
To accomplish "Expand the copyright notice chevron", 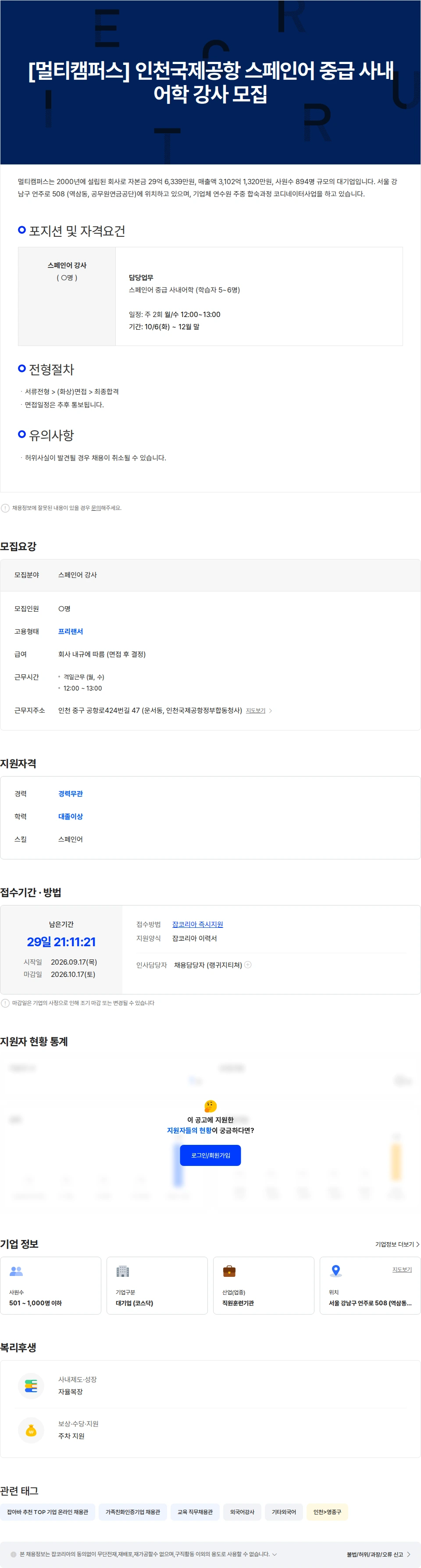I will tap(275, 1554).
